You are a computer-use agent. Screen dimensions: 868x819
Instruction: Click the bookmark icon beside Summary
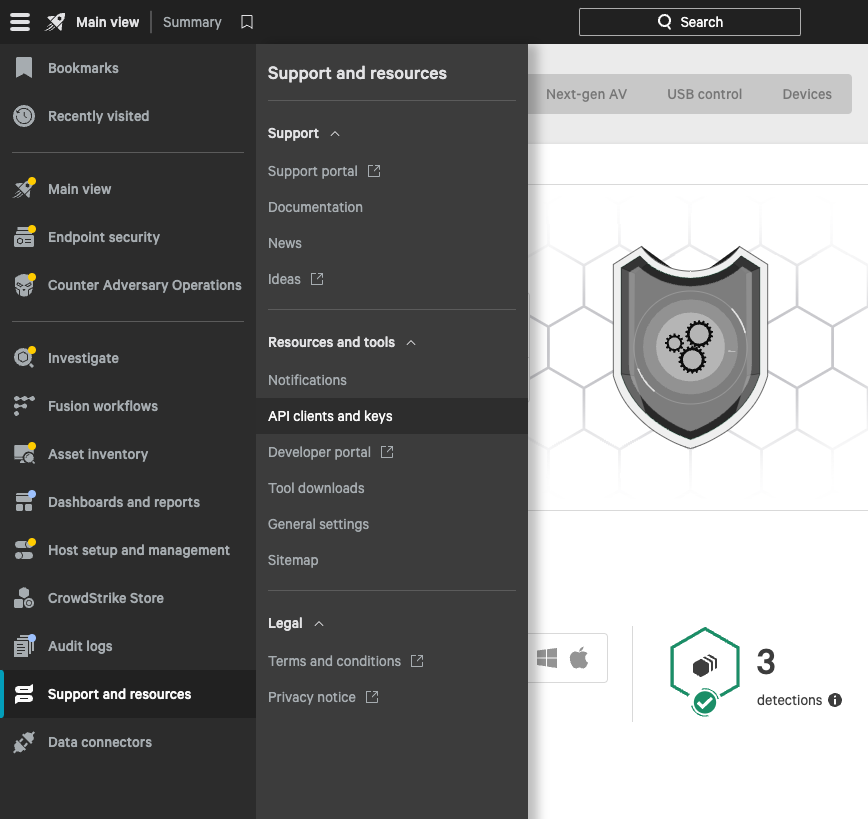pos(247,22)
